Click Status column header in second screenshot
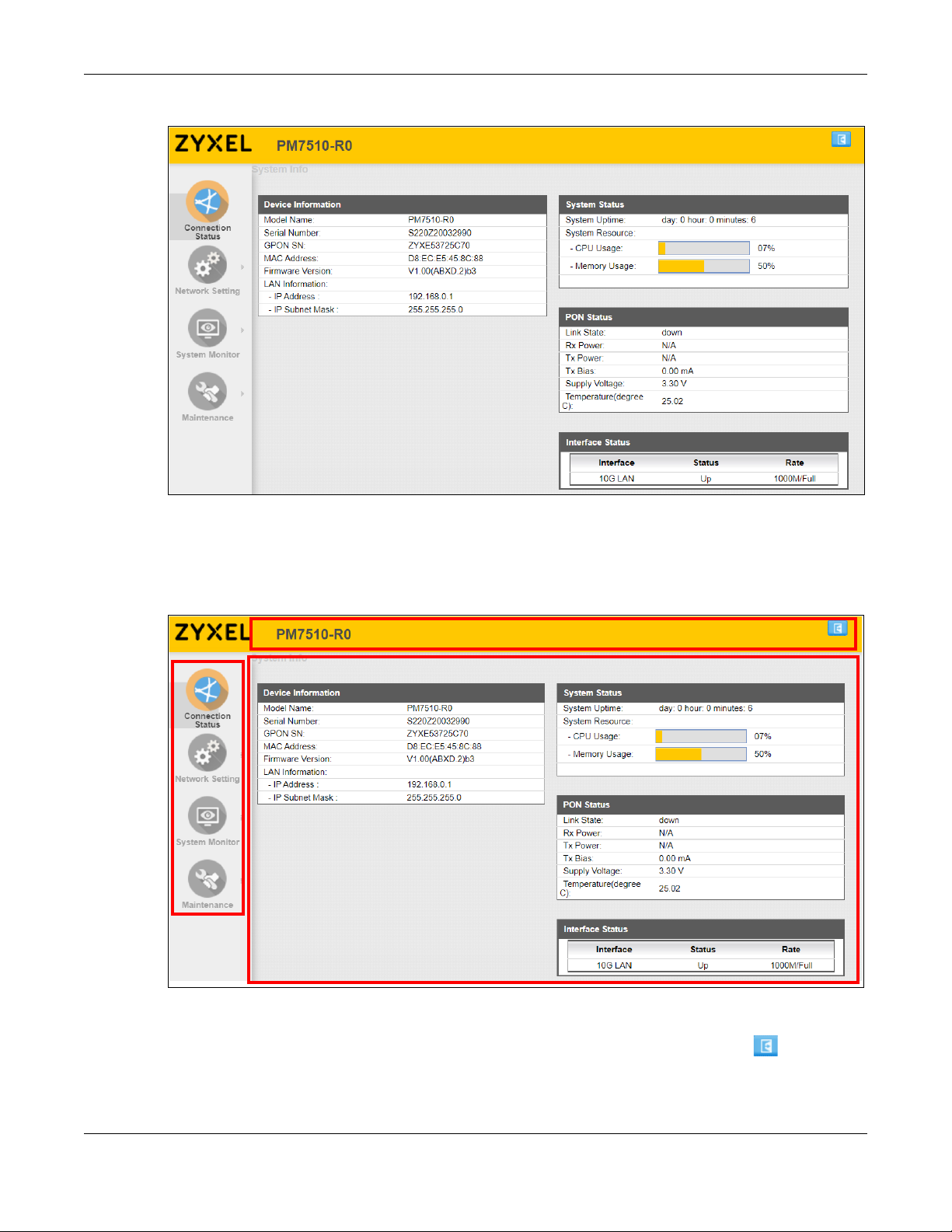Image resolution: width=952 pixels, height=1232 pixels. [x=703, y=949]
